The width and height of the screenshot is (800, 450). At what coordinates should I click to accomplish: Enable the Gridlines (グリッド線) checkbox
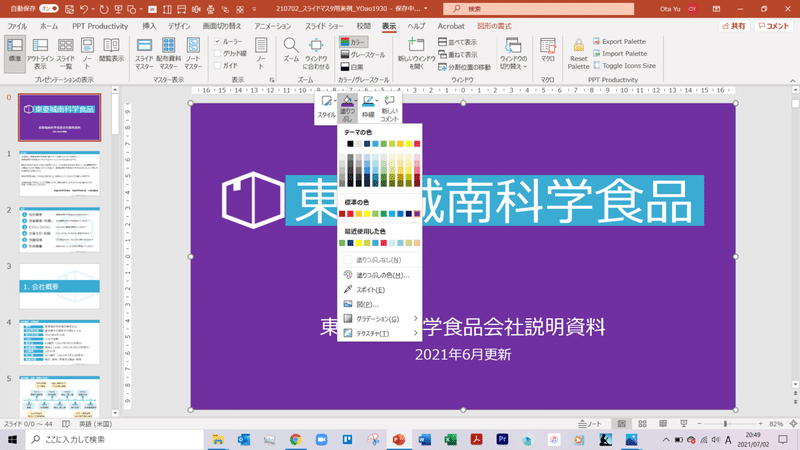(218, 54)
